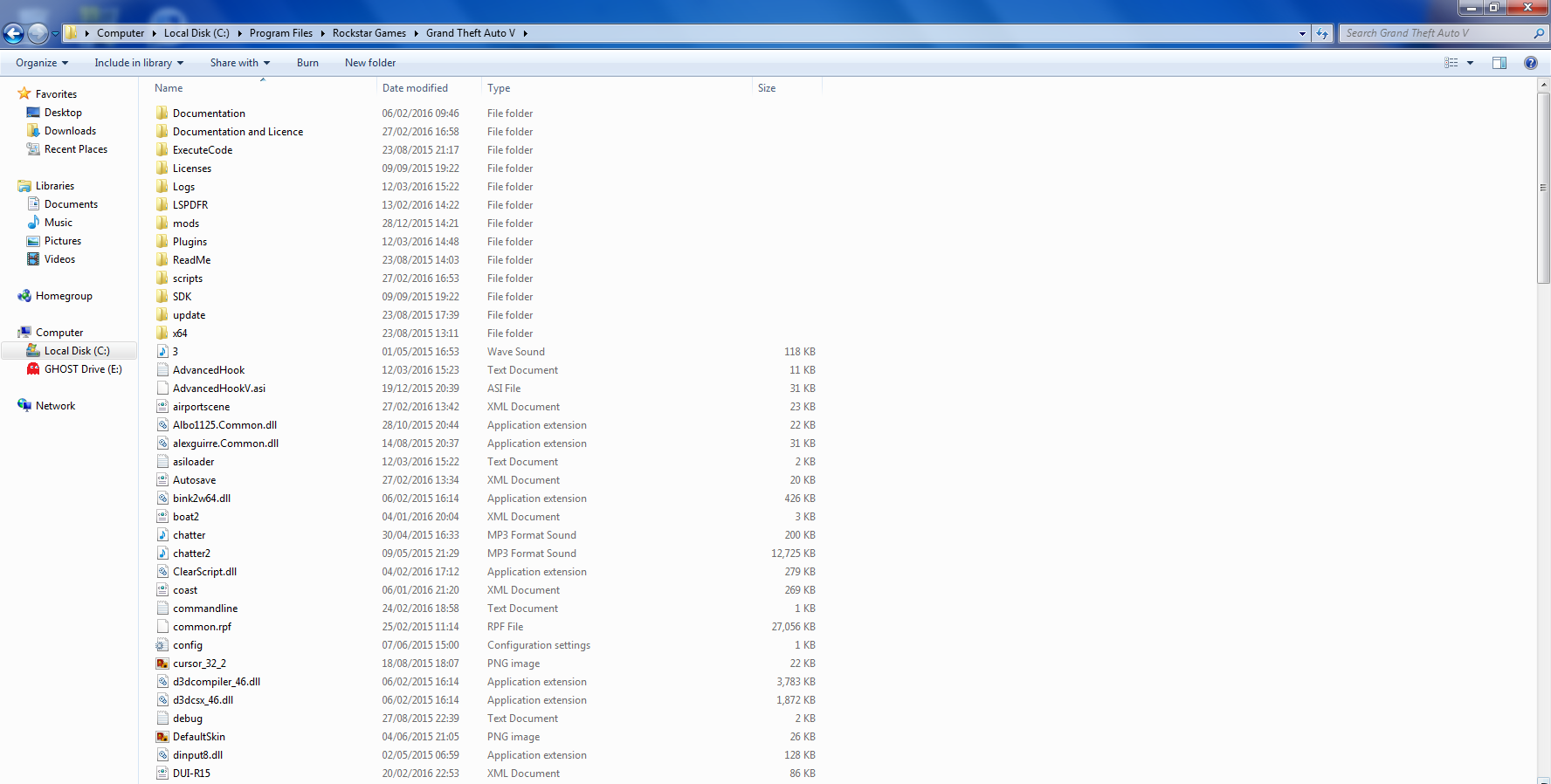1551x784 pixels.
Task: Select the AdvancedHookV.asi file name
Action: coord(219,389)
